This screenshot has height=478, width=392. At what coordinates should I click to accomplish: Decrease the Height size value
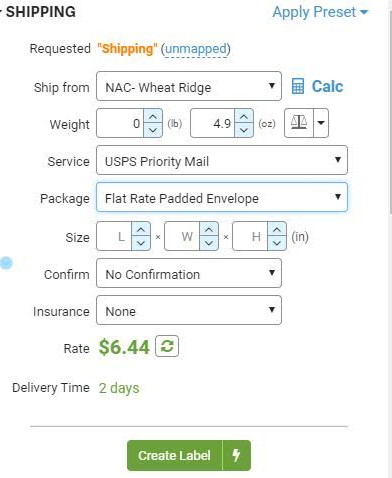click(x=277, y=243)
